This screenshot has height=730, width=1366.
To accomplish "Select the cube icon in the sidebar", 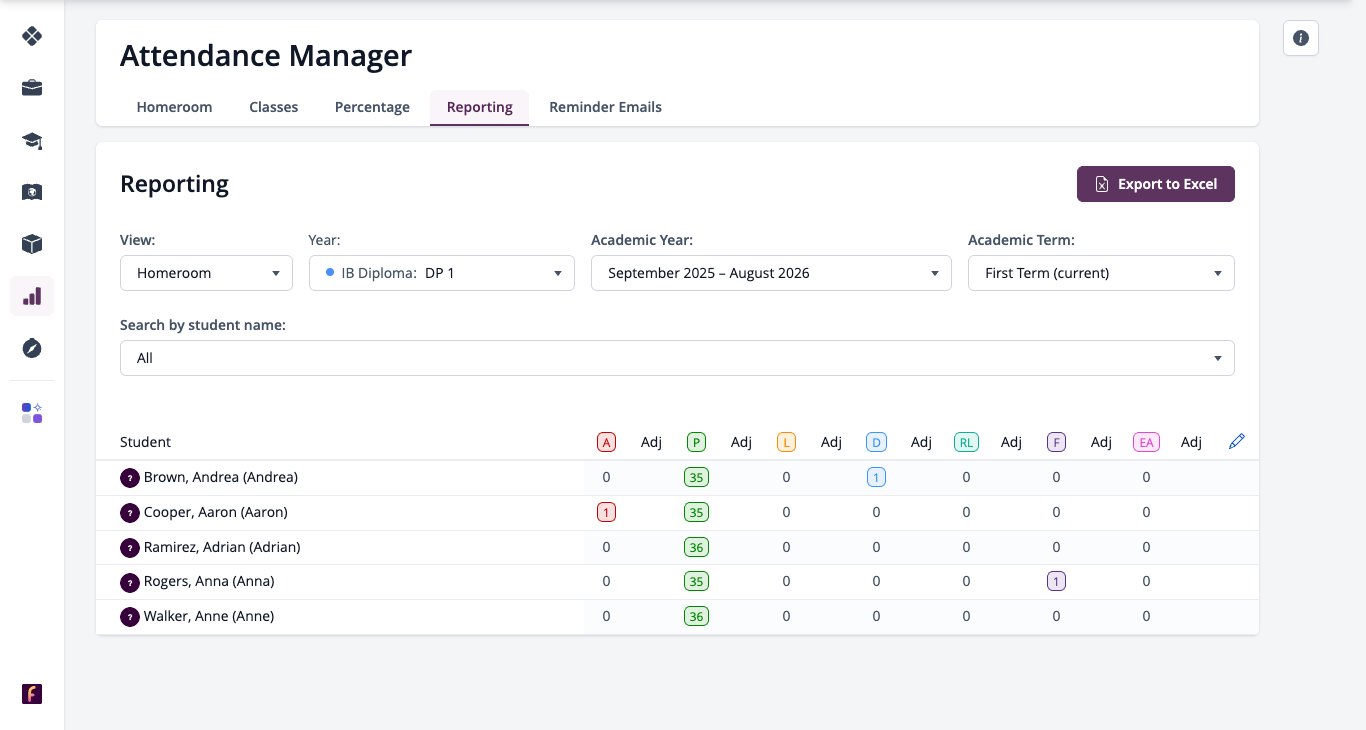I will (x=32, y=244).
